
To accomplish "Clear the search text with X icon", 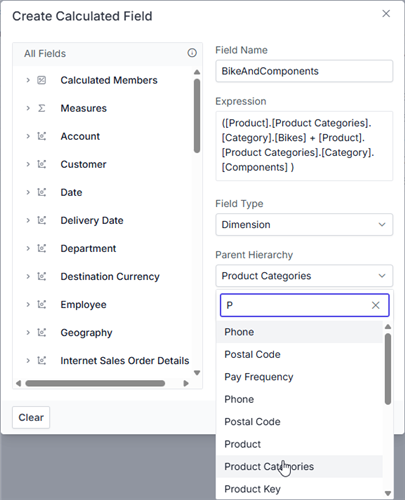I will point(376,305).
